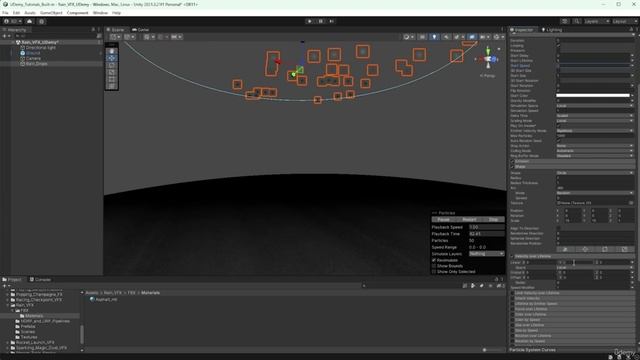Open the Shape type dropdown showing Circle
Image resolution: width=640 pixels, height=360 pixels.
pyautogui.click(x=595, y=173)
